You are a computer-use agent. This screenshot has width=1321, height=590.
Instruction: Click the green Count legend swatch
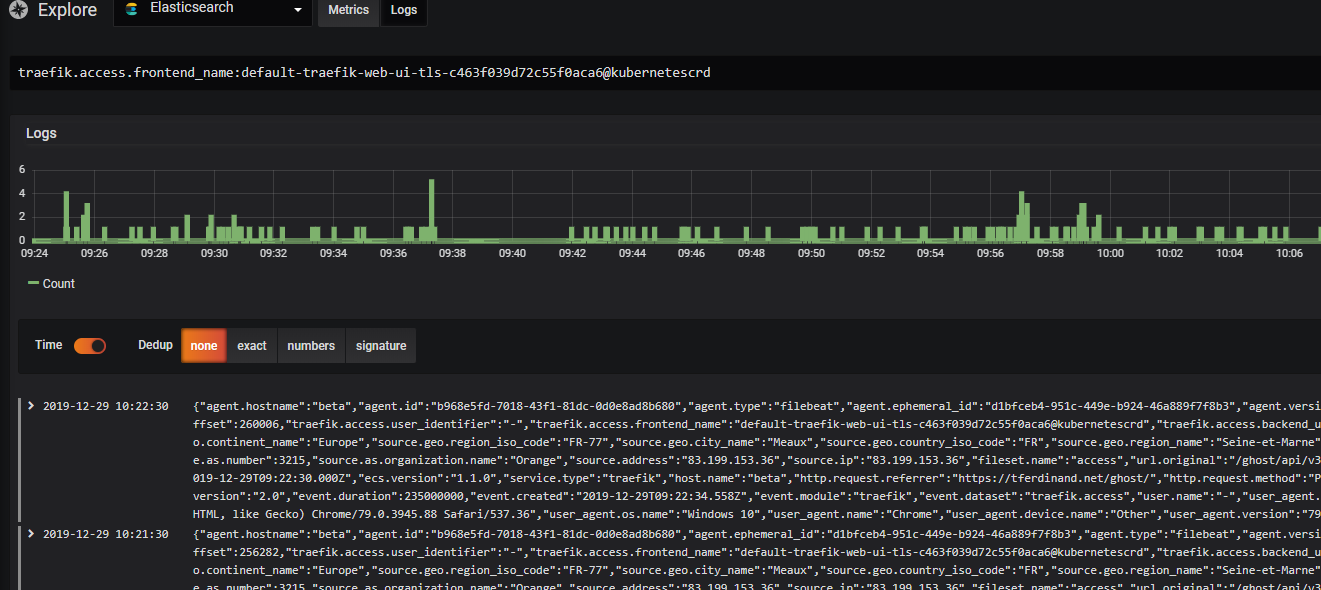[x=34, y=284]
